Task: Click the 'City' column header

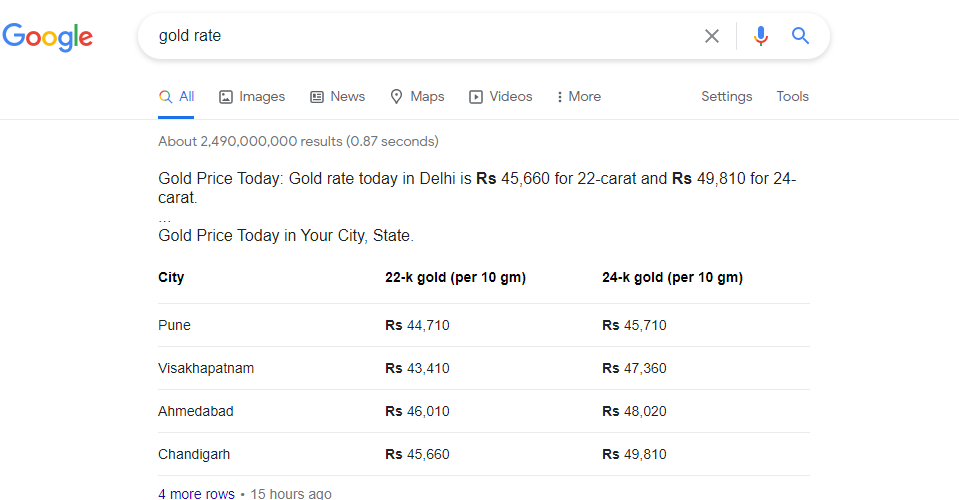Action: pos(171,278)
